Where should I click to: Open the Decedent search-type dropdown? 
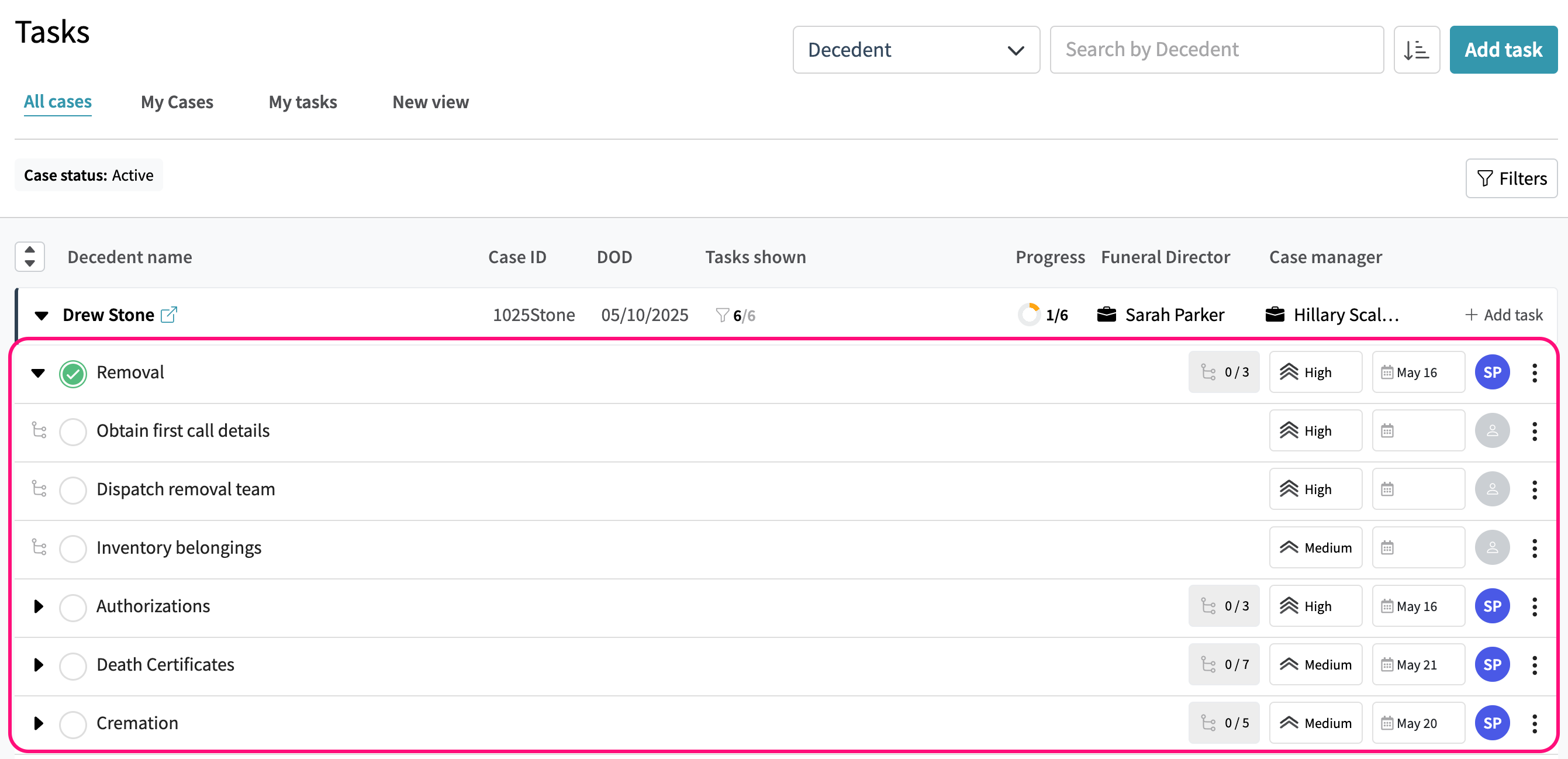tap(916, 50)
